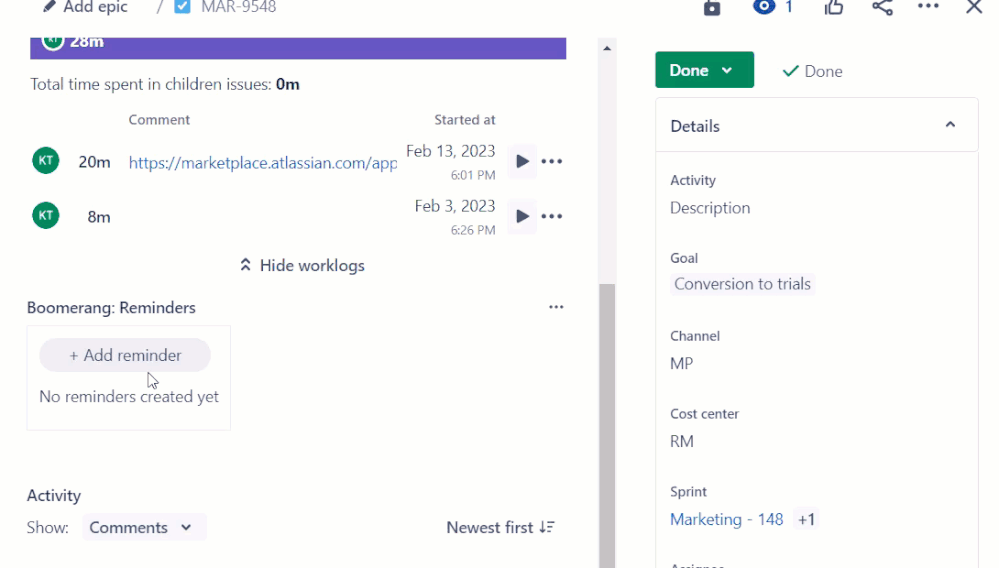Click the Comment column header
The width and height of the screenshot is (999, 568).
click(x=159, y=120)
